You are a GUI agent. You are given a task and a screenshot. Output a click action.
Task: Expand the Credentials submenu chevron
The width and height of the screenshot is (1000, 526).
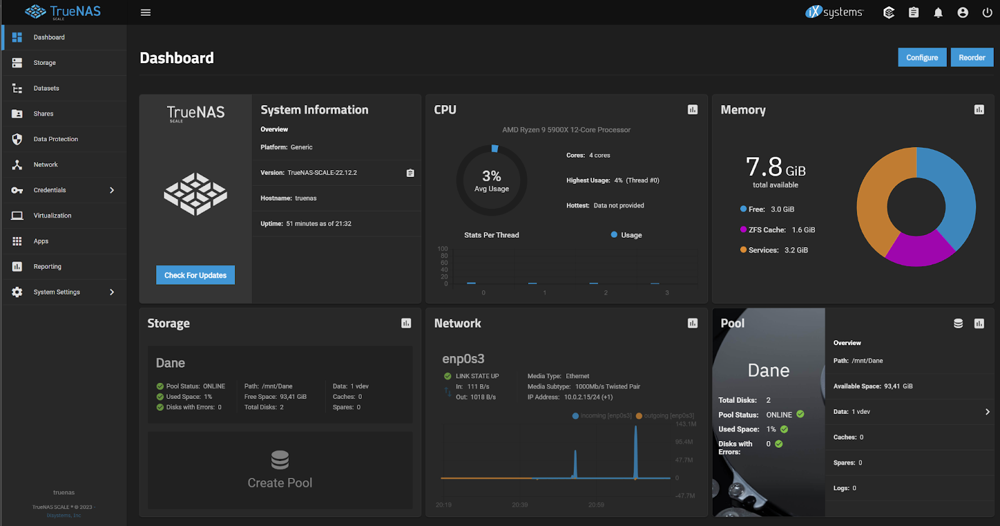(x=112, y=190)
